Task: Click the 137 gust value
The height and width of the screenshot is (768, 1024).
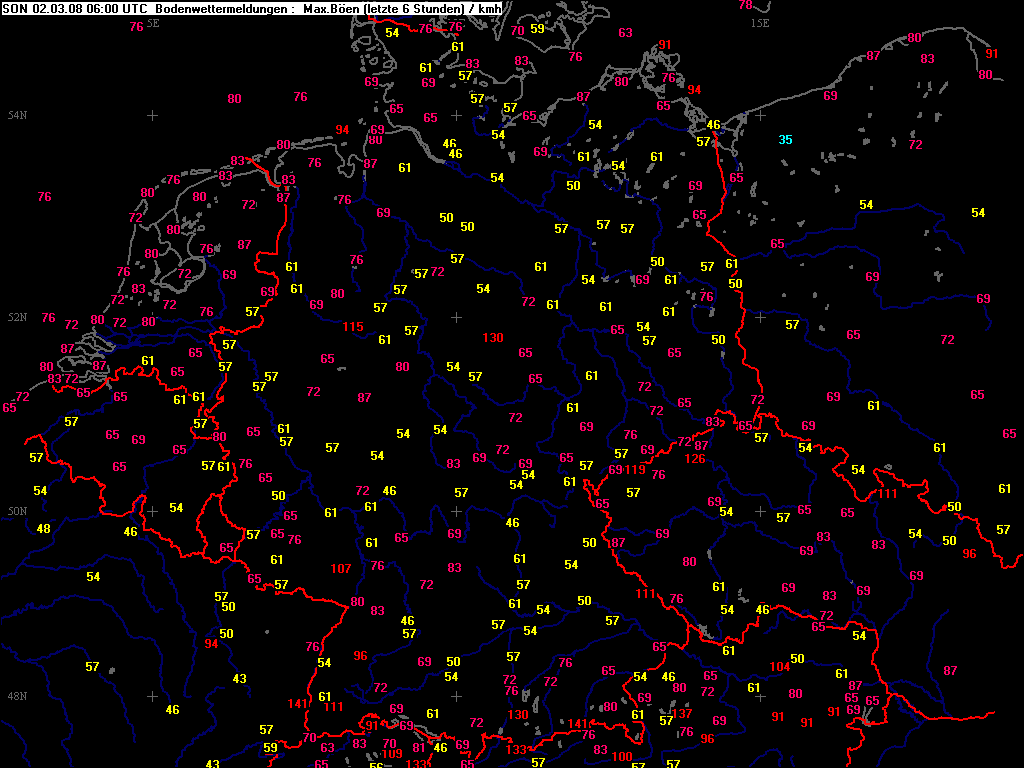Action: tap(683, 714)
